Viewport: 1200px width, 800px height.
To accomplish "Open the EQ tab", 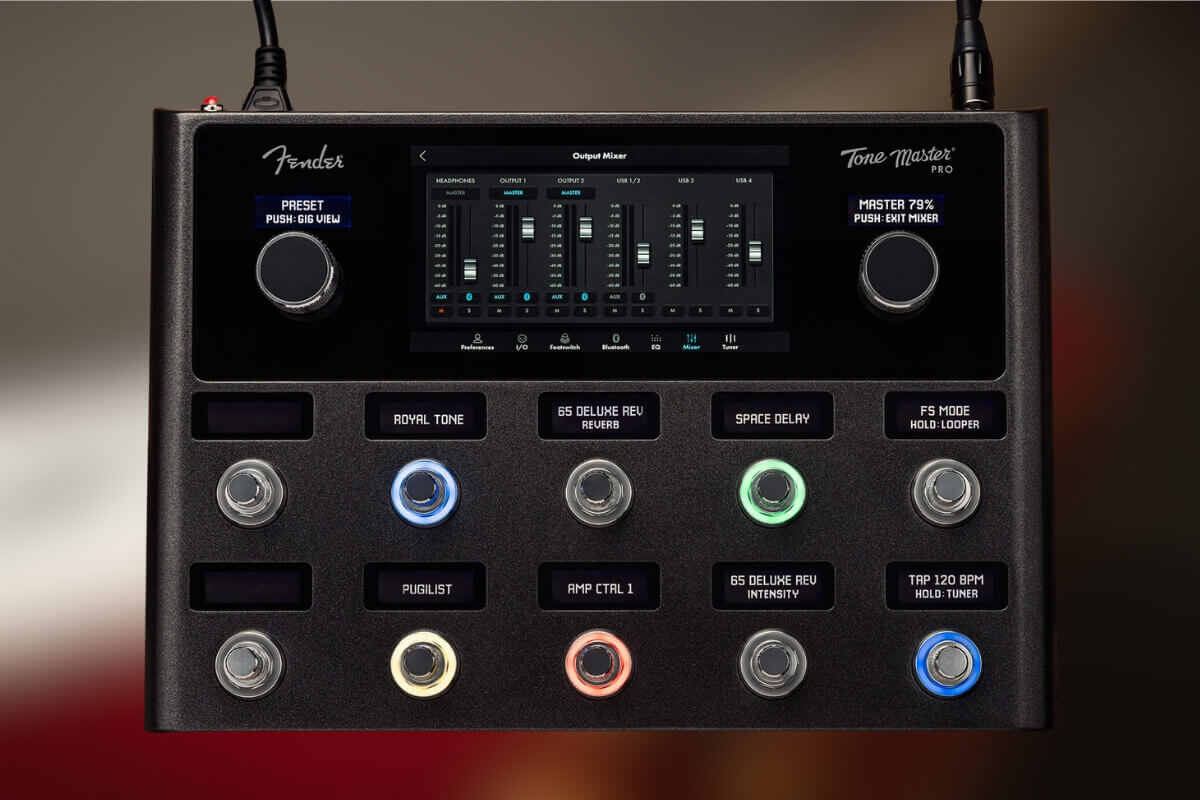I will [656, 342].
